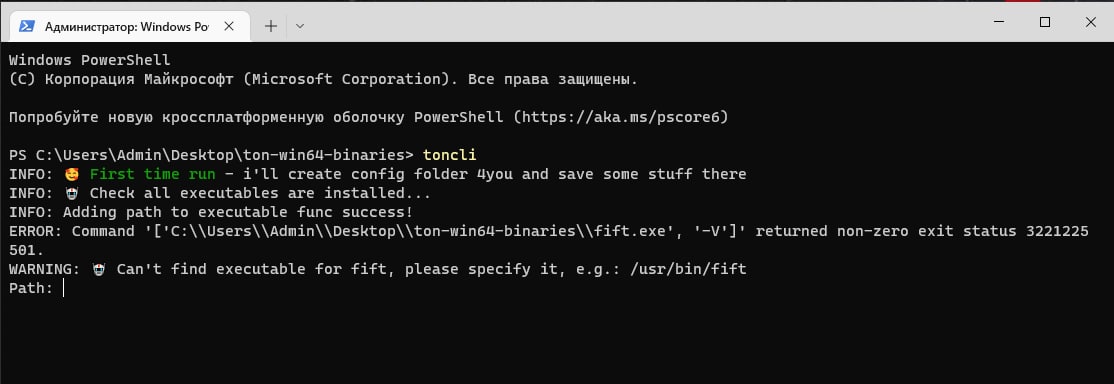Select the Администратор: Windows PowerShell tab
Image resolution: width=1114 pixels, height=384 pixels.
point(126,26)
